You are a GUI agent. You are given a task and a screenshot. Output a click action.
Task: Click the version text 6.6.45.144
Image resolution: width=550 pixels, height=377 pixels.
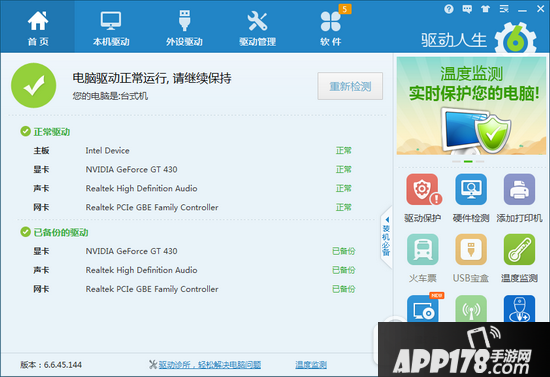click(63, 365)
